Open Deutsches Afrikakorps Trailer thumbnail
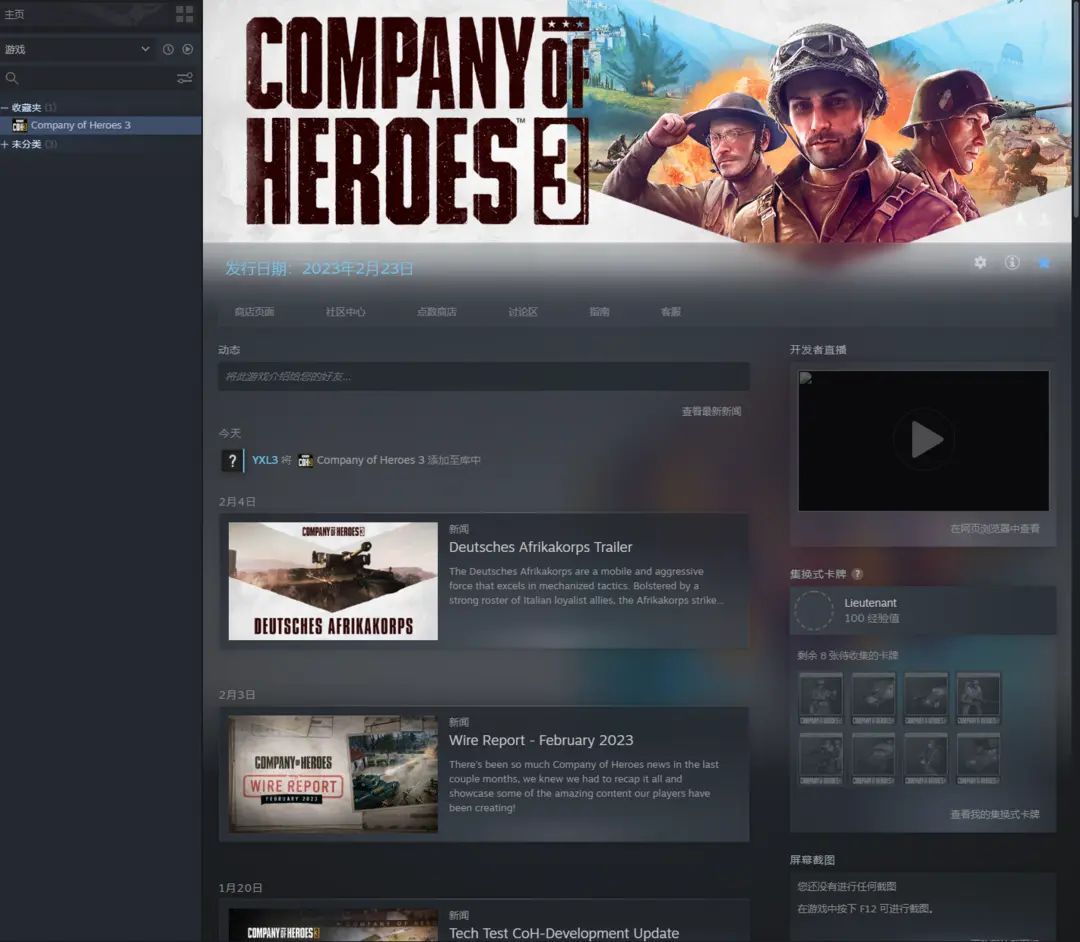 (333, 581)
